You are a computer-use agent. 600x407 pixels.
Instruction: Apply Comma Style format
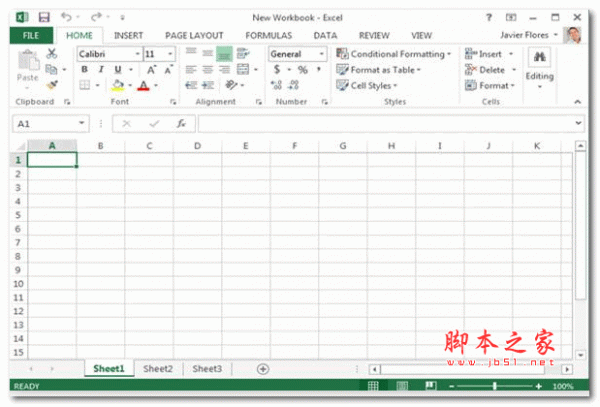318,70
